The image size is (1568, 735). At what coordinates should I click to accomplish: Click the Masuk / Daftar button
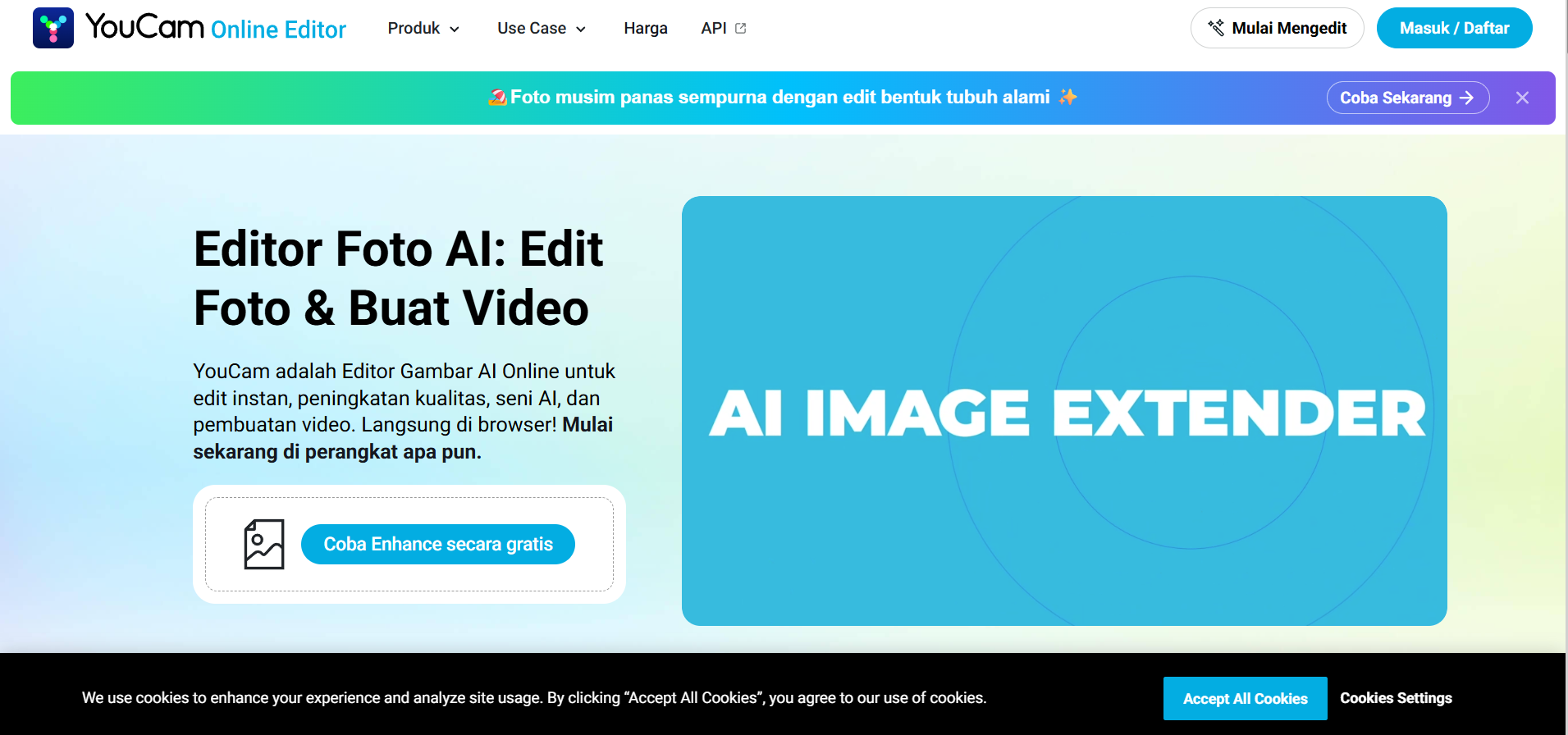(1454, 28)
